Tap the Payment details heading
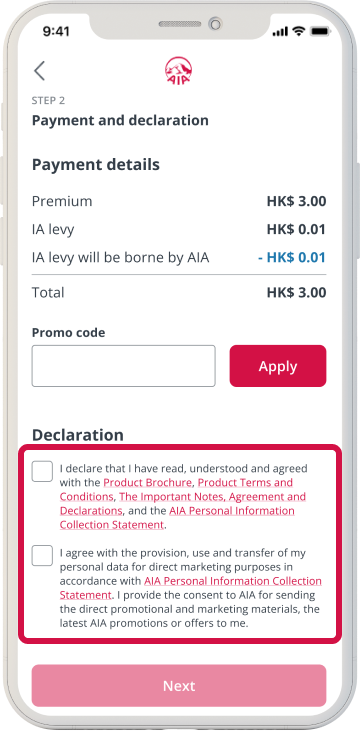The image size is (361, 731). click(96, 165)
